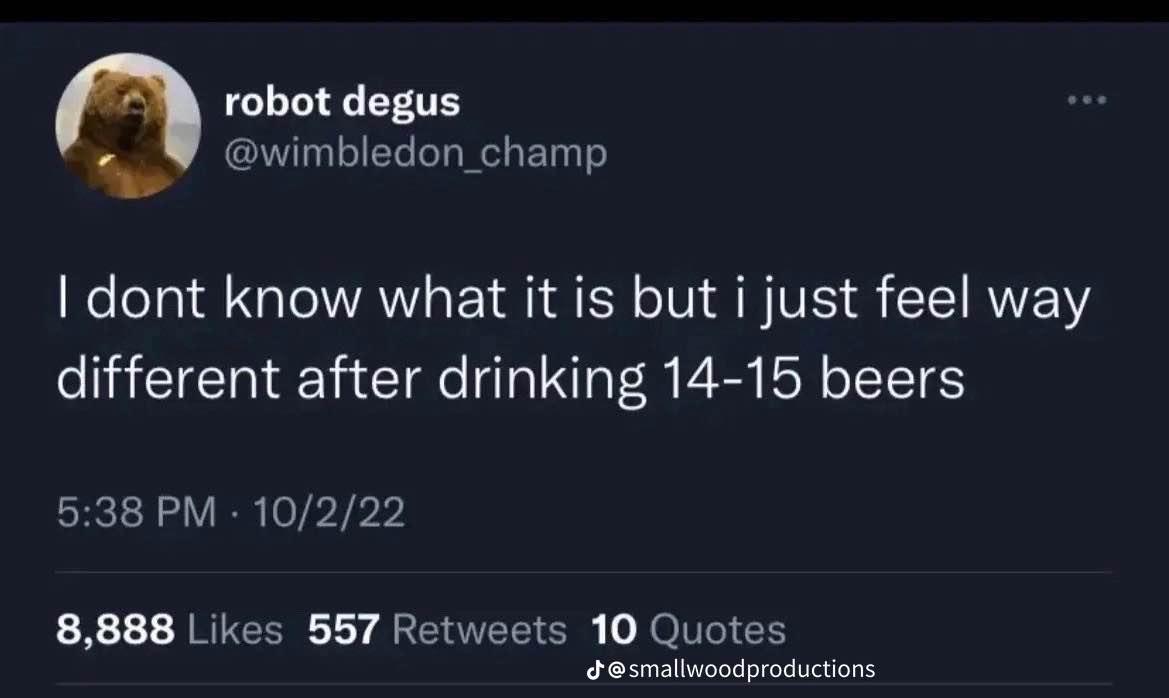Click the 8,888 like count number
Viewport: 1169px width, 698px height.
116,630
